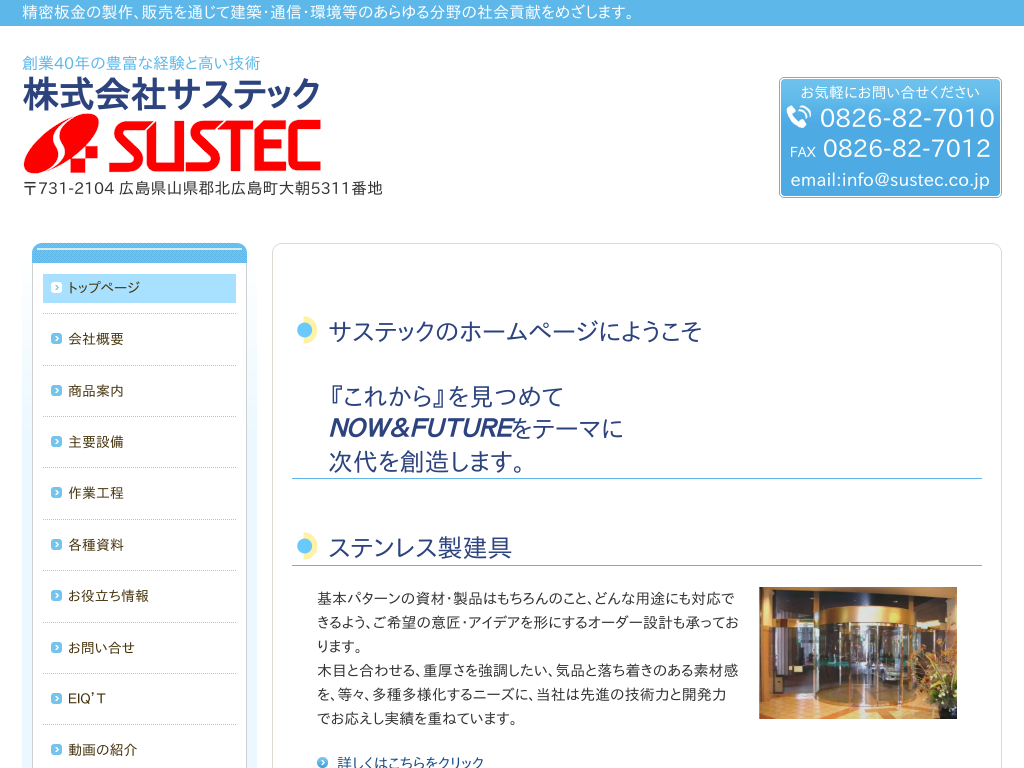Click the FAX 0826-82-7012 number
Screen dimensions: 1024x768
pyautogui.click(x=890, y=149)
